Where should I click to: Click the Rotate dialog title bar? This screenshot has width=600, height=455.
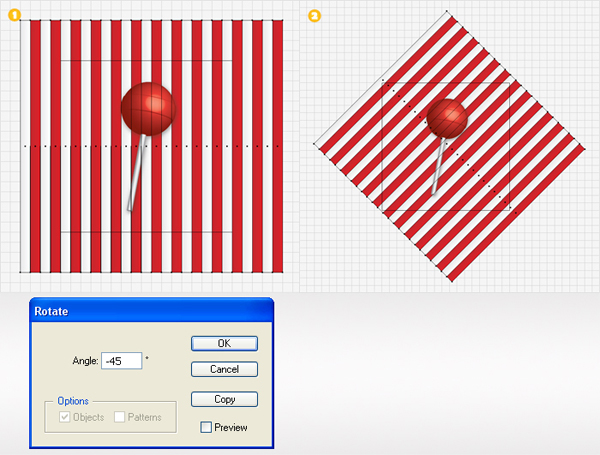click(152, 311)
